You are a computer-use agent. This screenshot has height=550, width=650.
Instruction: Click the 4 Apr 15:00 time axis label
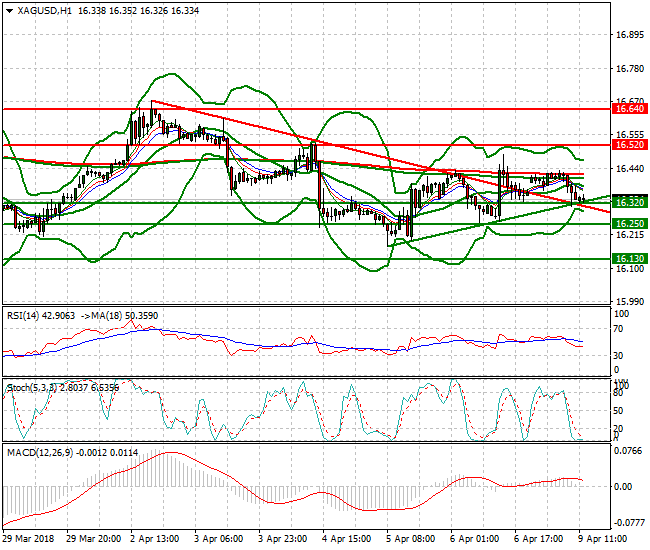(x=346, y=539)
